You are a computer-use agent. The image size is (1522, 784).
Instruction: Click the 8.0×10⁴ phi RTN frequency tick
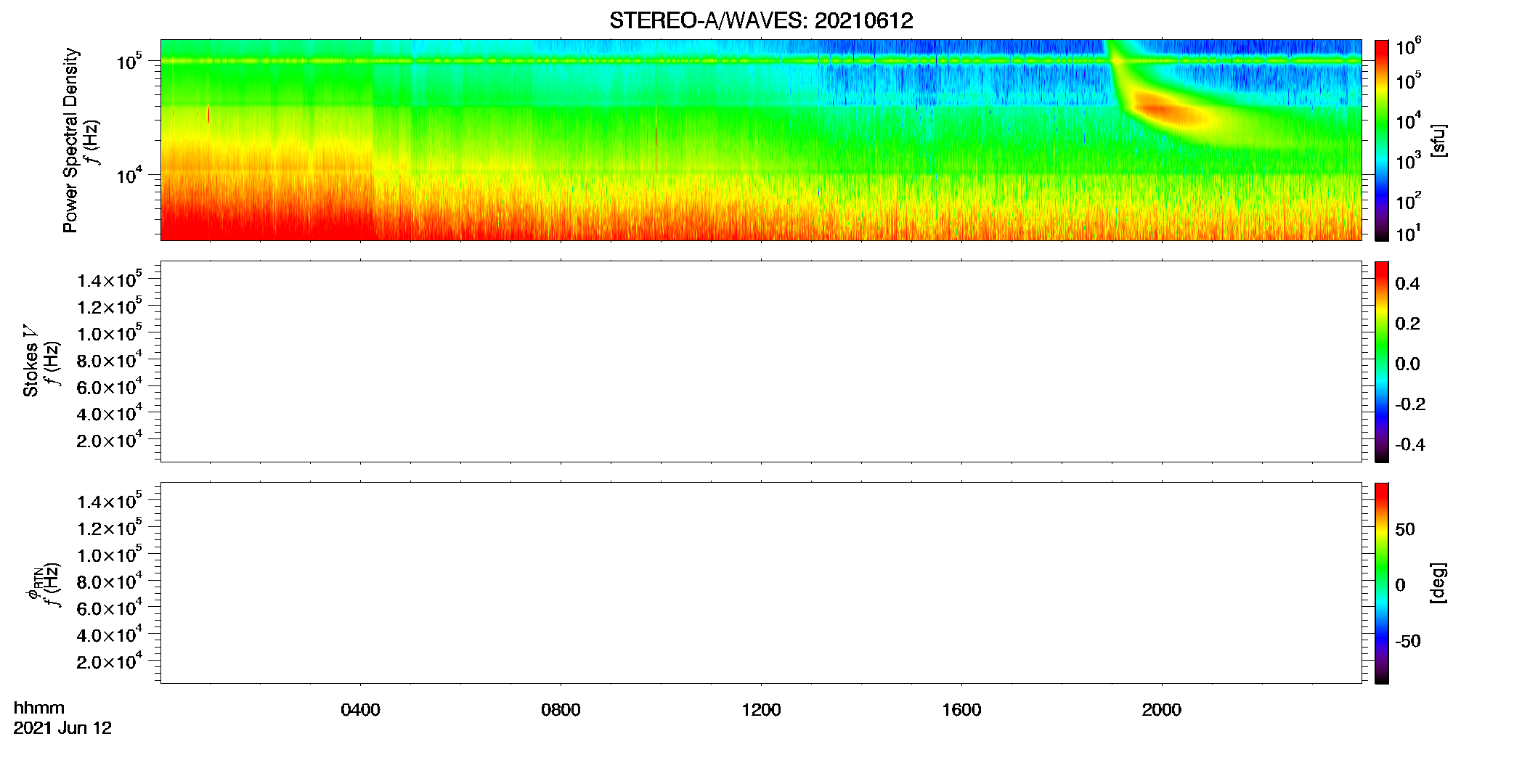(x=110, y=581)
